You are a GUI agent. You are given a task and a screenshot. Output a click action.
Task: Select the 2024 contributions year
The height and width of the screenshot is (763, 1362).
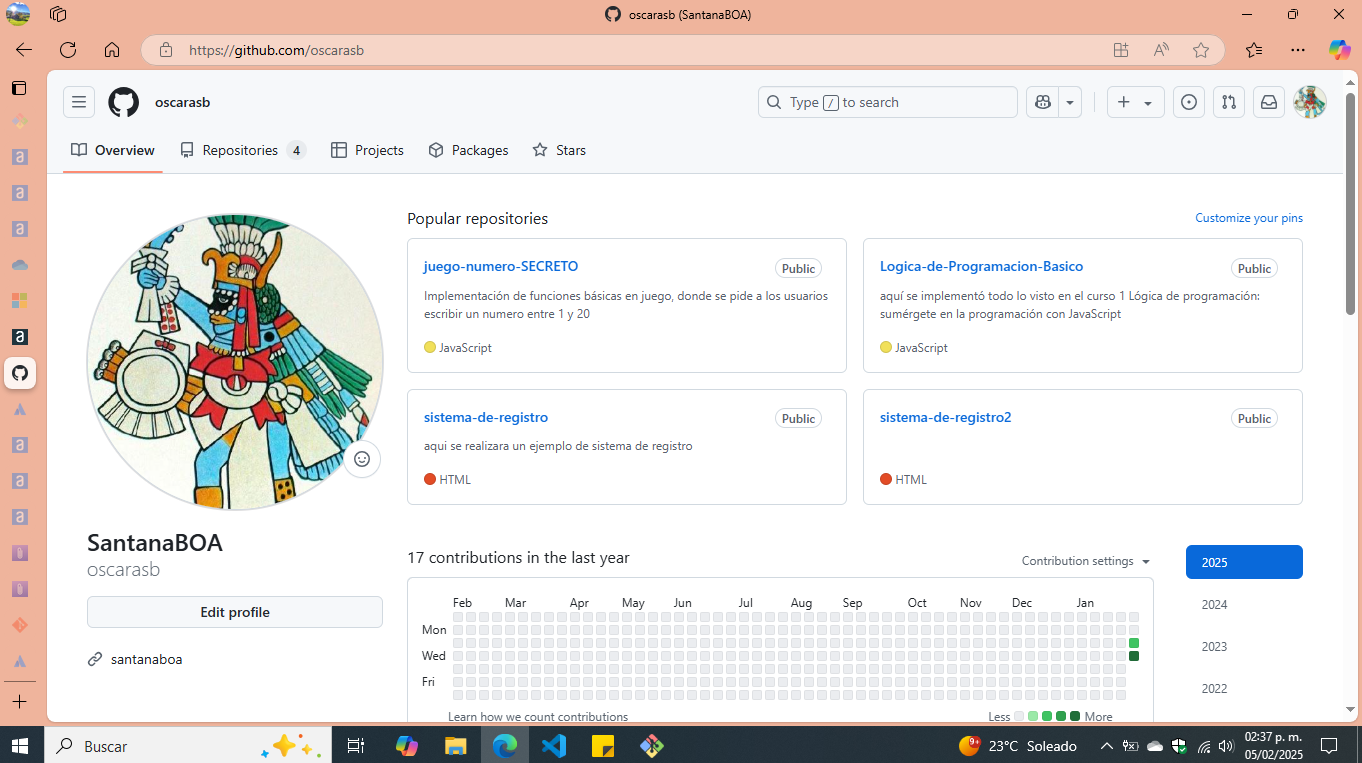tap(1244, 604)
